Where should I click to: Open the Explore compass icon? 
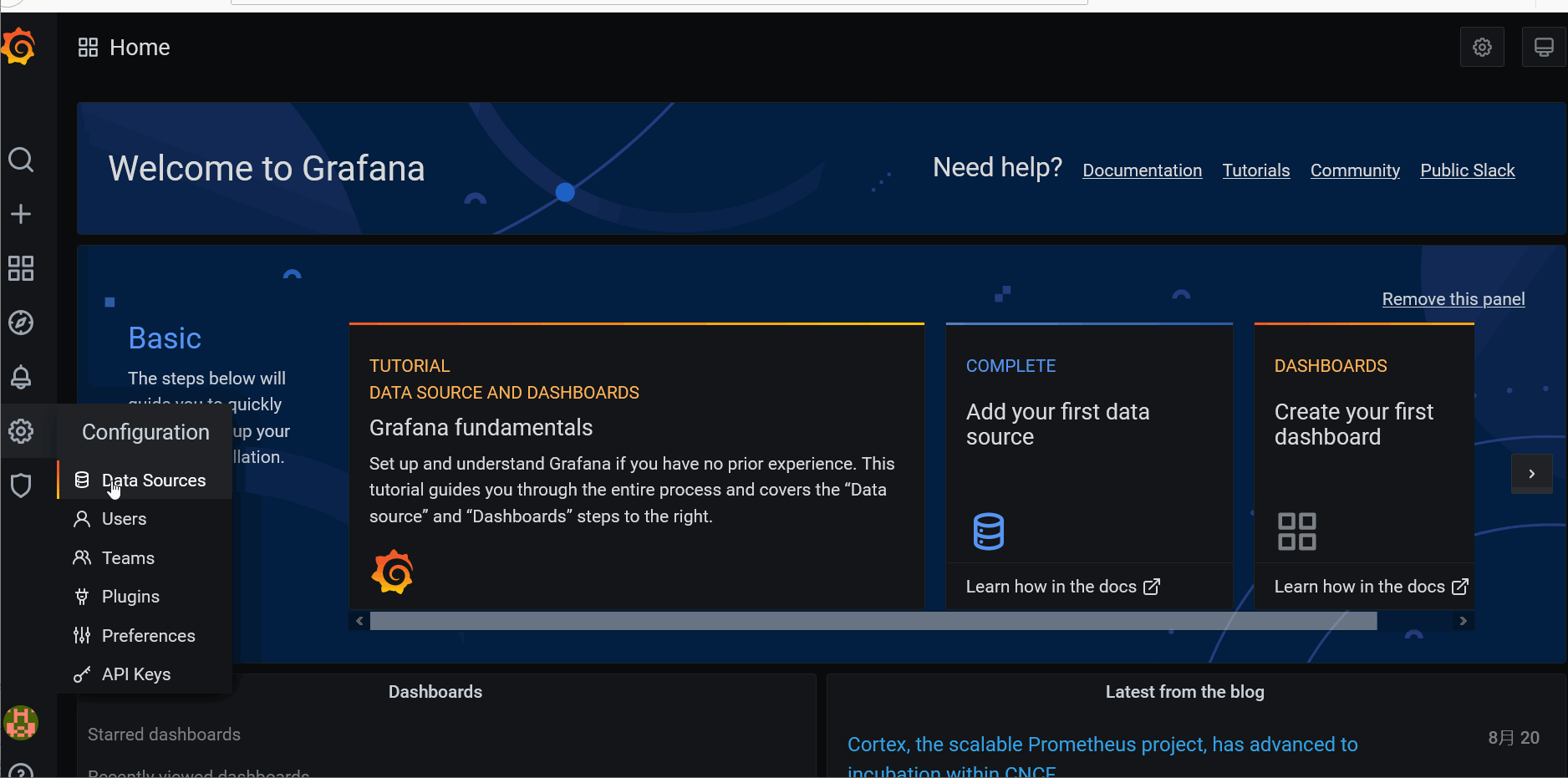21,323
